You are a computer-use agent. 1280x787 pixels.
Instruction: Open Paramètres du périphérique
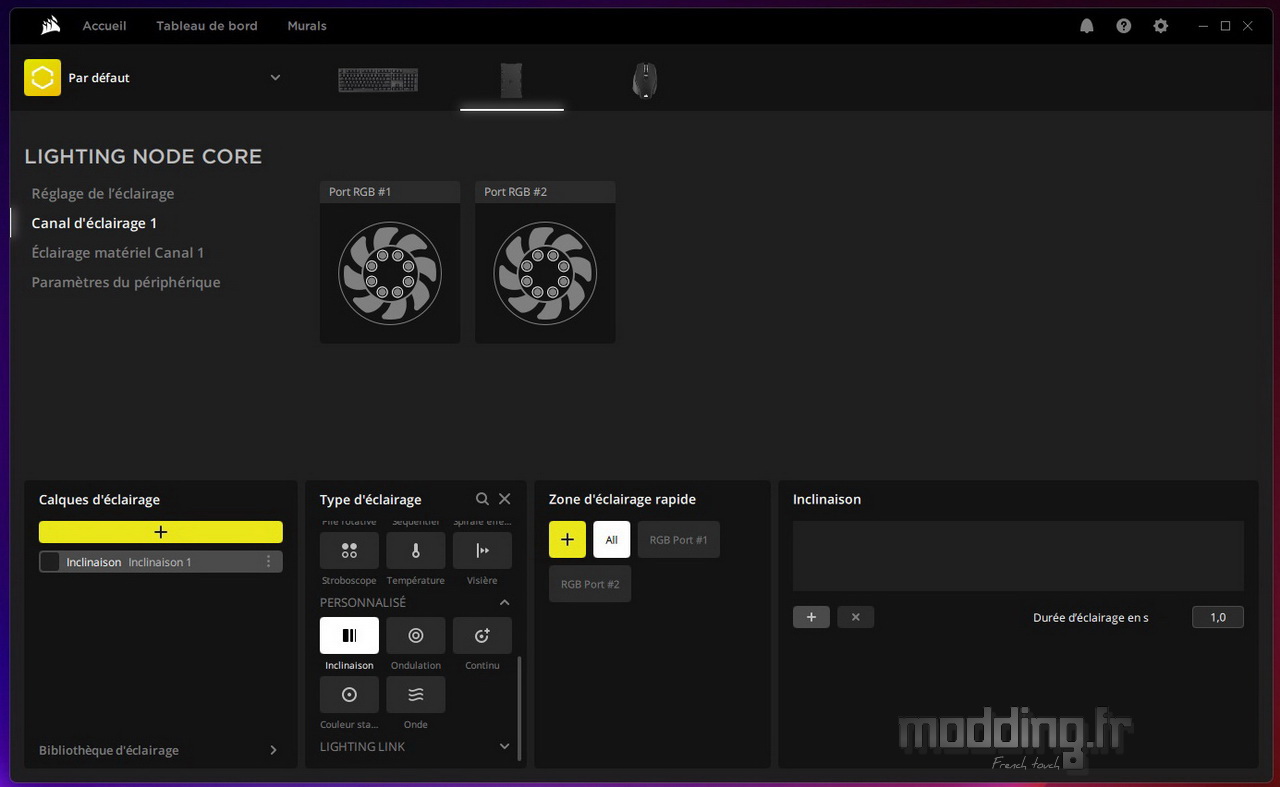click(126, 282)
